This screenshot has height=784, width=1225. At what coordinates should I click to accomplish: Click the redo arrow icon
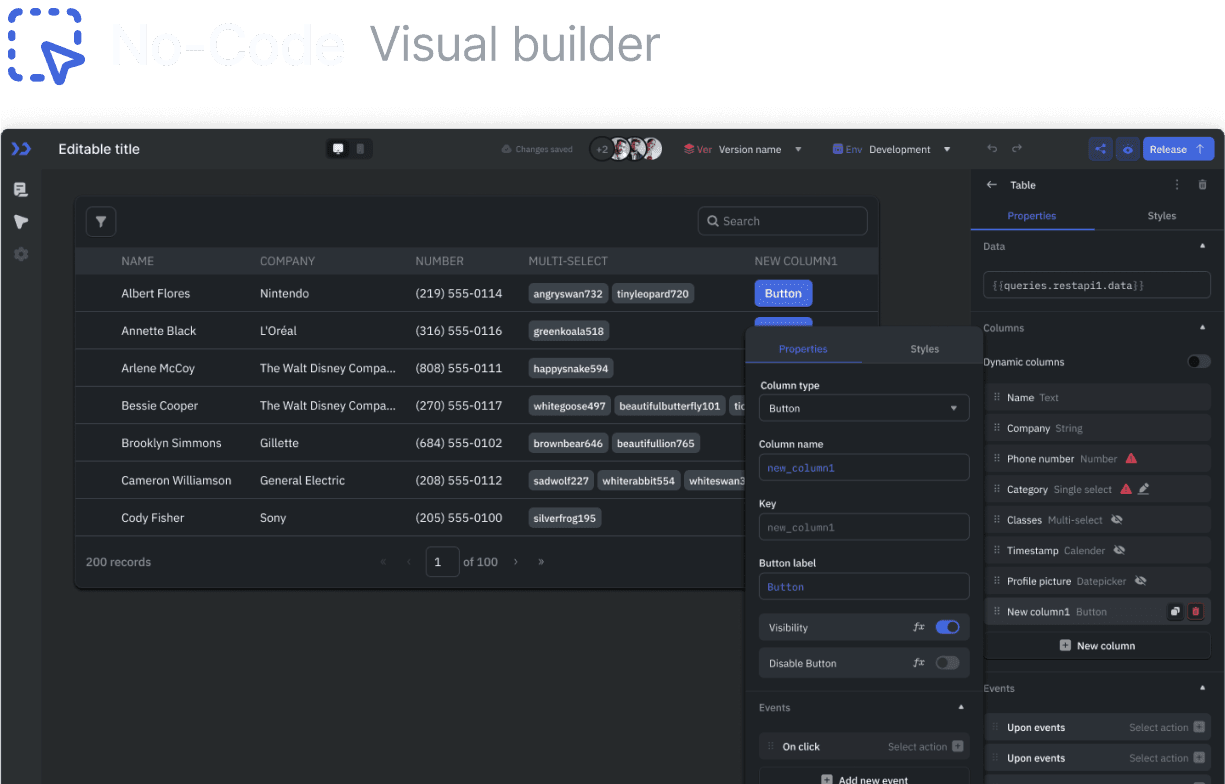pyautogui.click(x=1017, y=149)
